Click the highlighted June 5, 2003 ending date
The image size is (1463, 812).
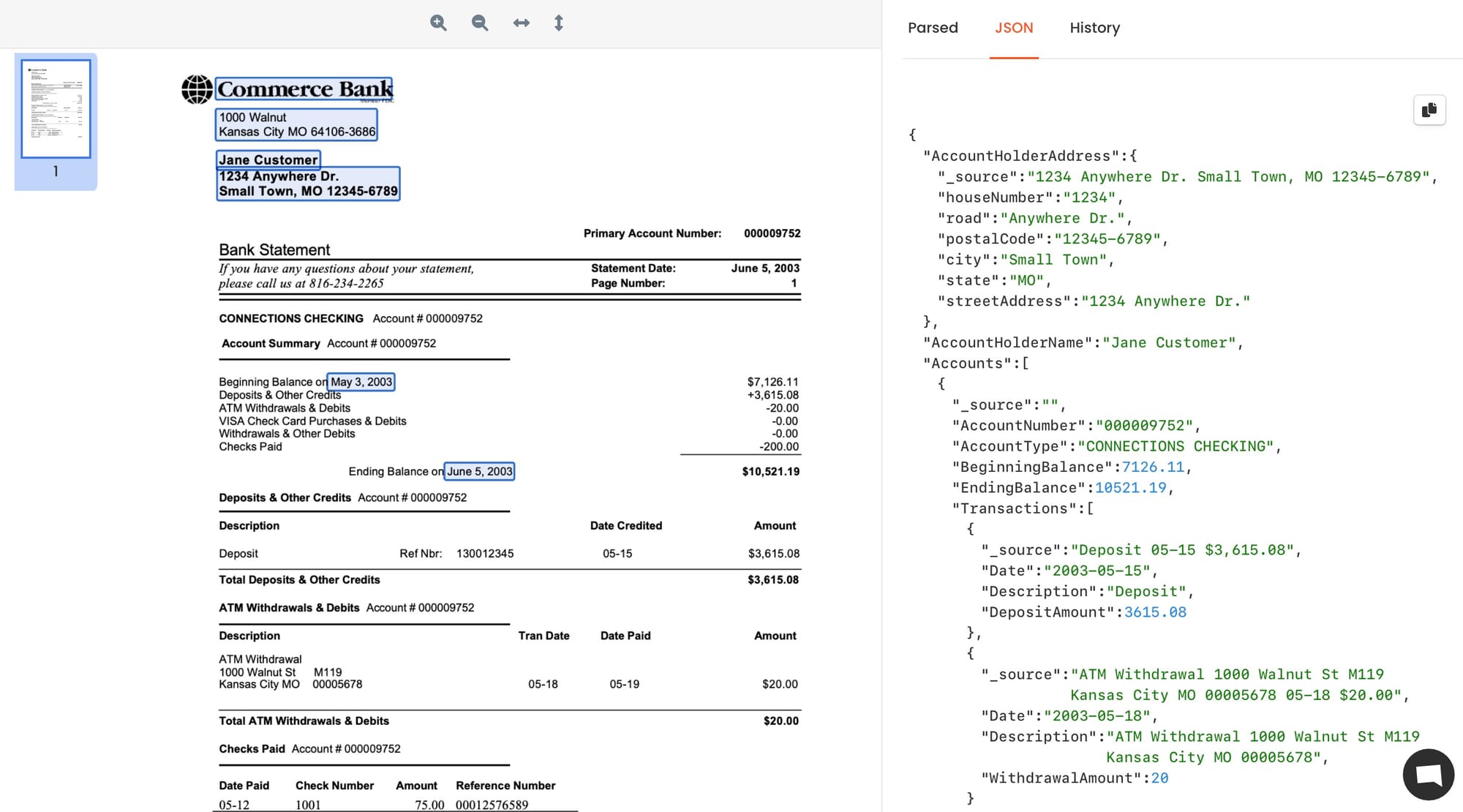point(480,471)
